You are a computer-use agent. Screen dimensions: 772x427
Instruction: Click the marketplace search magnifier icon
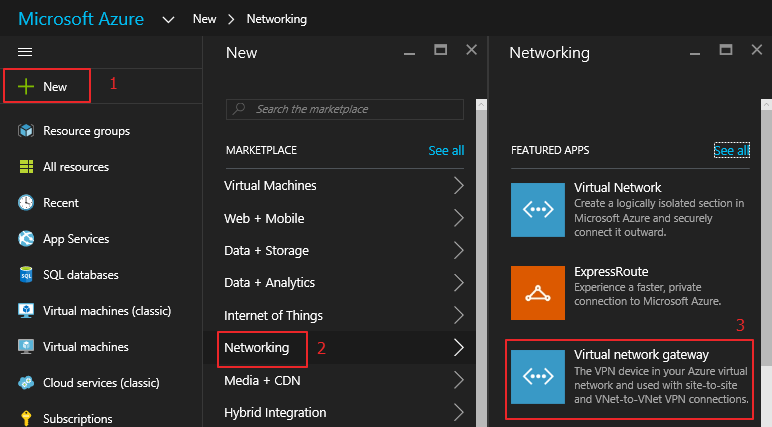[x=239, y=108]
